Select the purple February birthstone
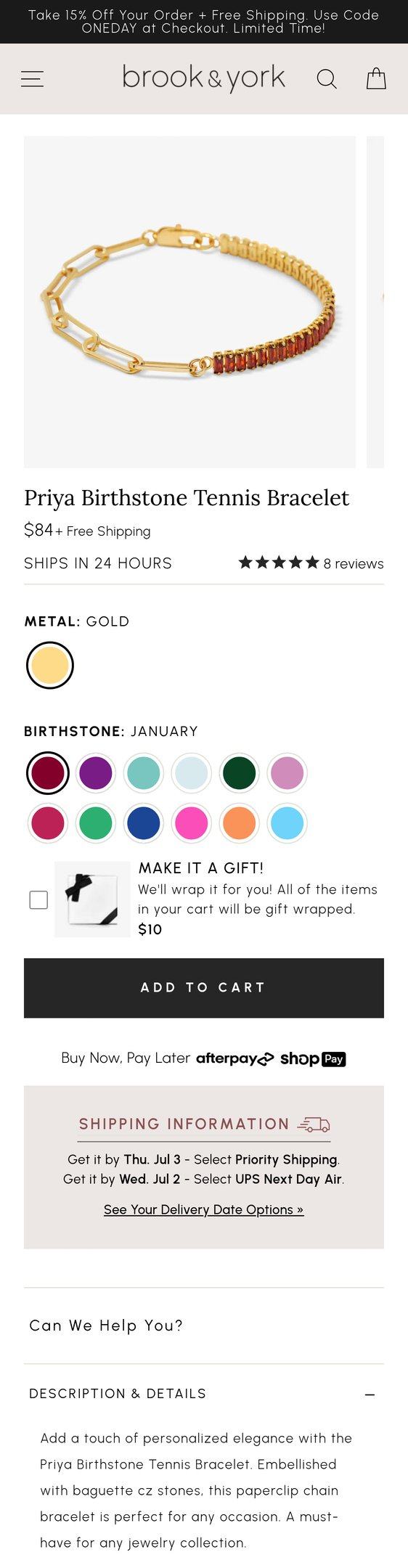This screenshot has width=408, height=1568. coord(96,772)
